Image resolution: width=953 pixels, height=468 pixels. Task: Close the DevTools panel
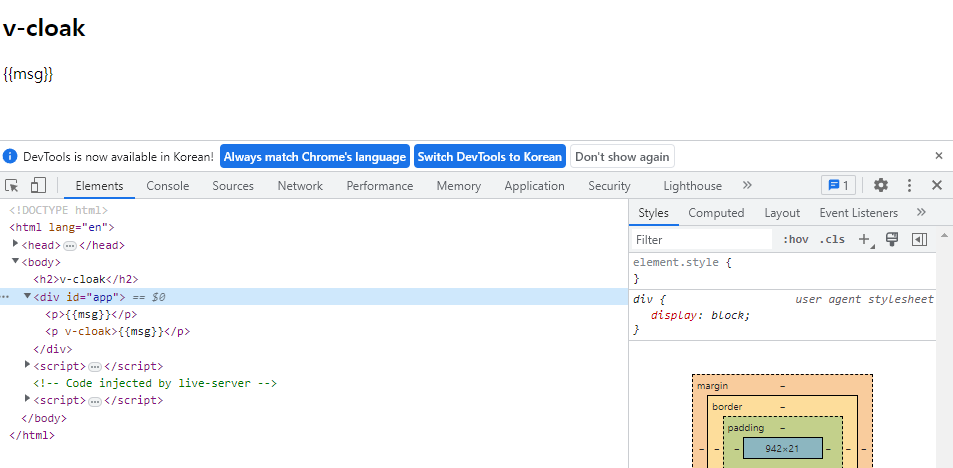[937, 185]
